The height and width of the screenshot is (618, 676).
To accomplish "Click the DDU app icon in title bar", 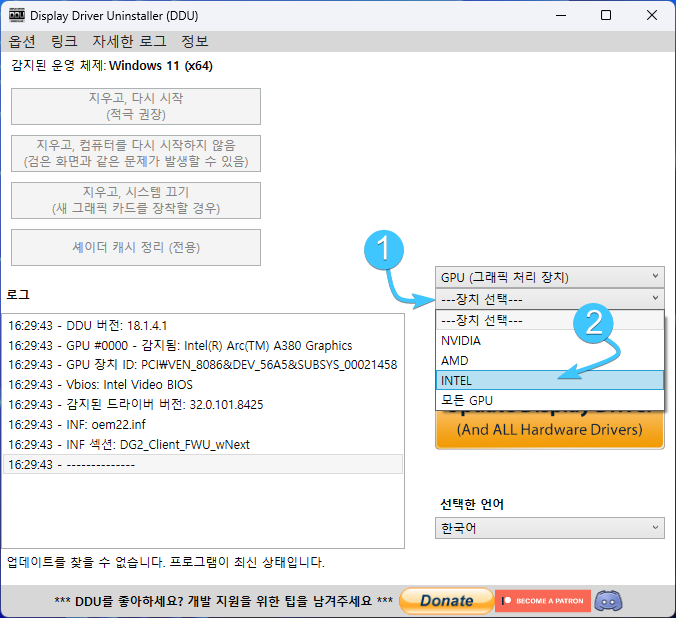I will (18, 16).
